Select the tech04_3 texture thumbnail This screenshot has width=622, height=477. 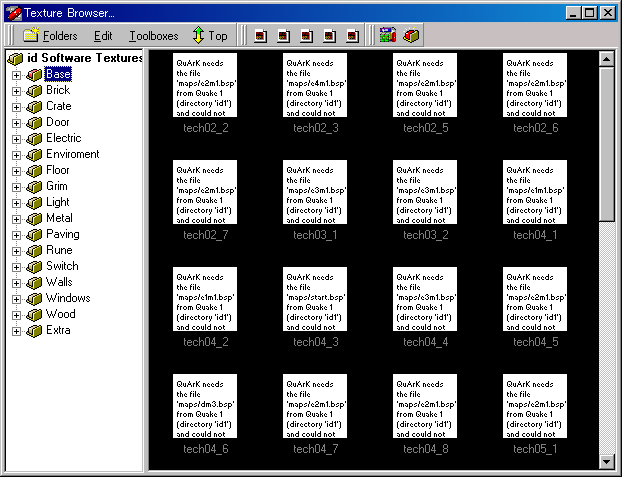click(315, 299)
